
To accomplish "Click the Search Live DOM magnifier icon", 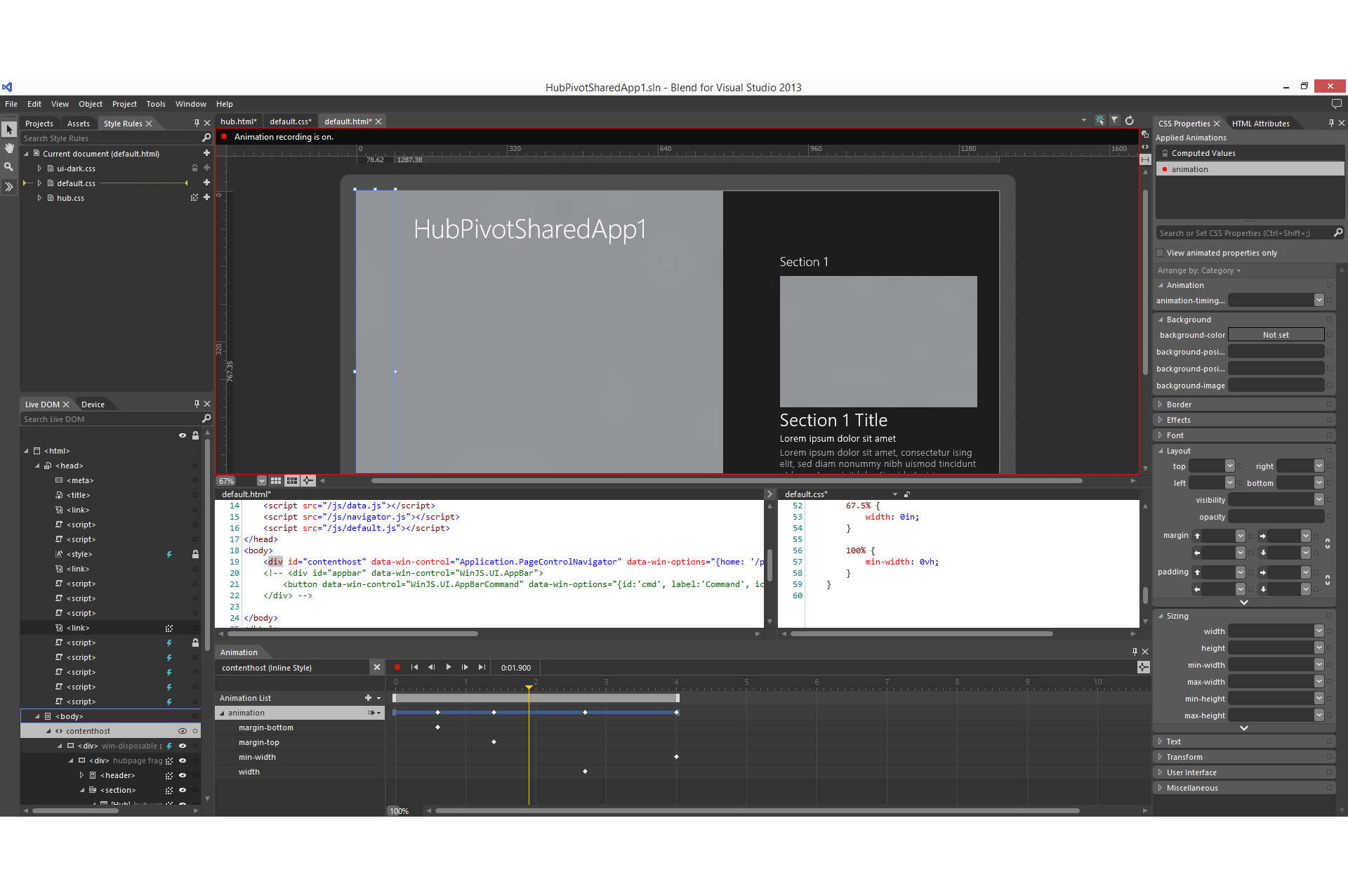I will 206,419.
